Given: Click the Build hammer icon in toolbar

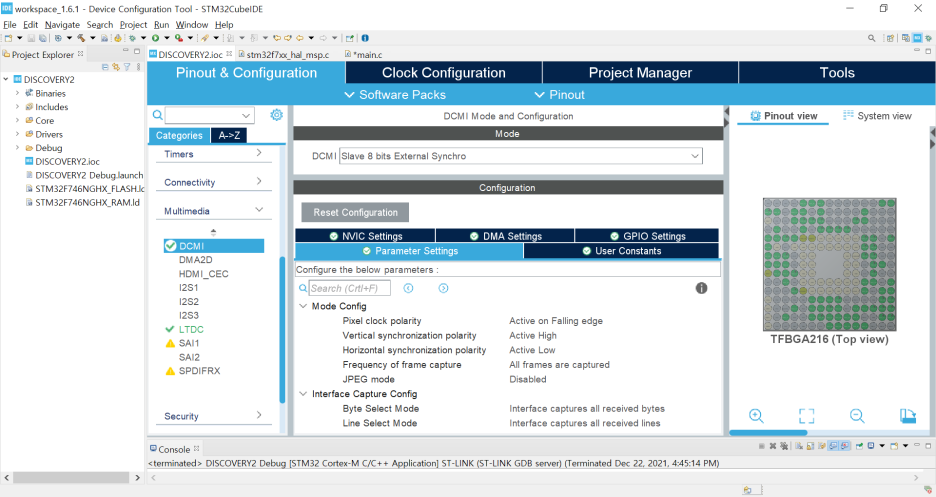Looking at the screenshot, I should point(81,38).
